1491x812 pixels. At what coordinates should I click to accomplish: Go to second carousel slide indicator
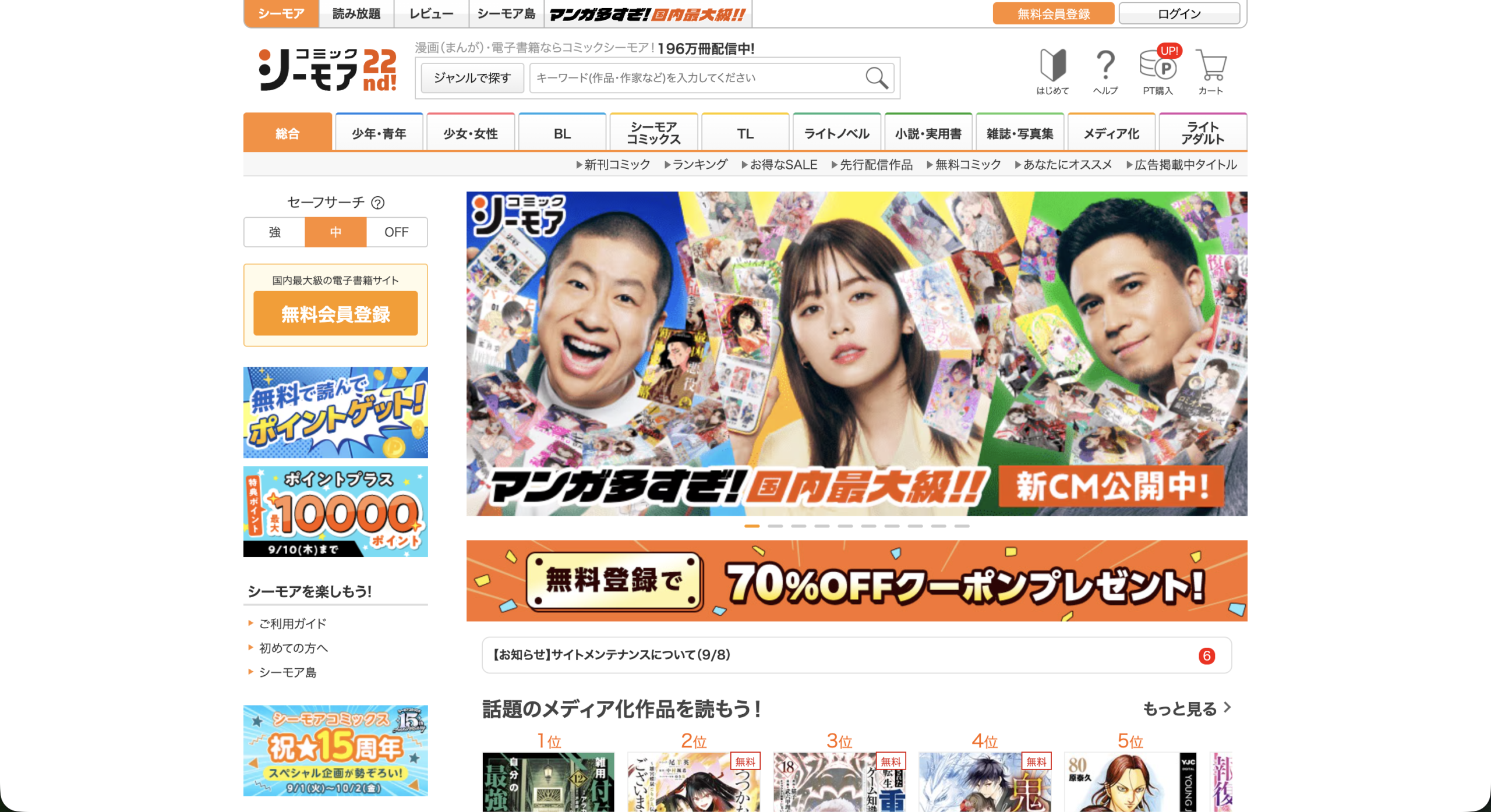coord(775,526)
